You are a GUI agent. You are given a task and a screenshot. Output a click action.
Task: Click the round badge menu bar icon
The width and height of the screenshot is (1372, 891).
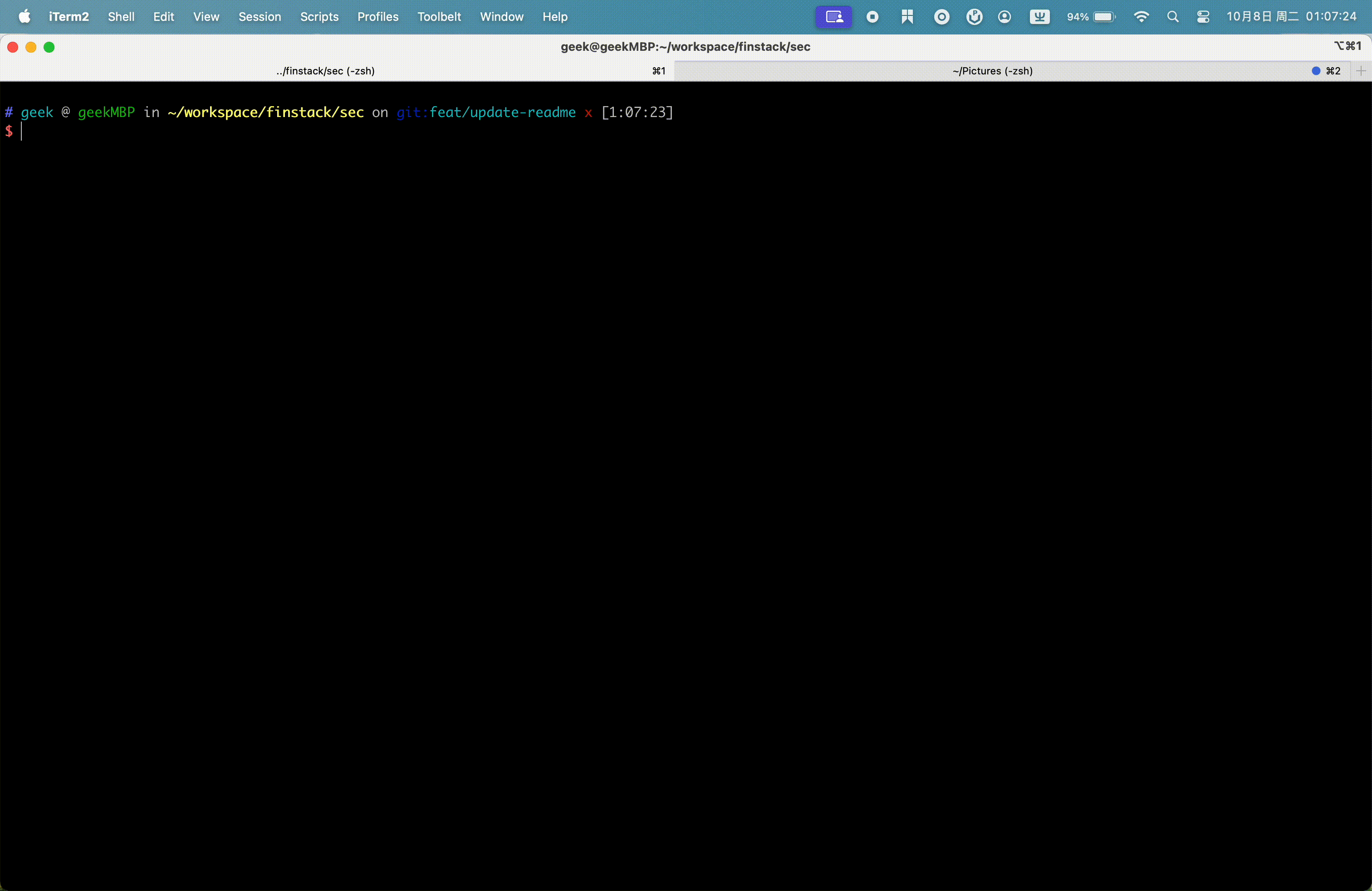pyautogui.click(x=974, y=17)
